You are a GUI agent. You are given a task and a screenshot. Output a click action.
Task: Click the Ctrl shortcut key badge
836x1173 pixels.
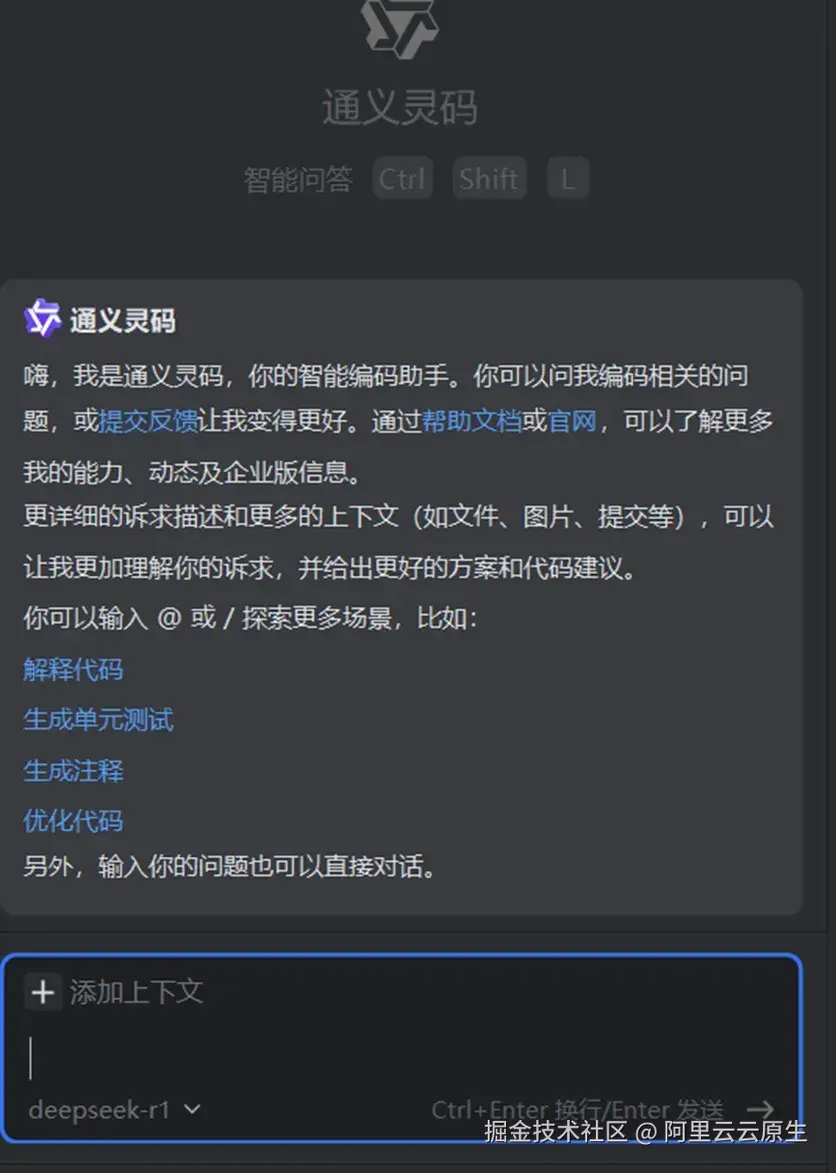(402, 178)
